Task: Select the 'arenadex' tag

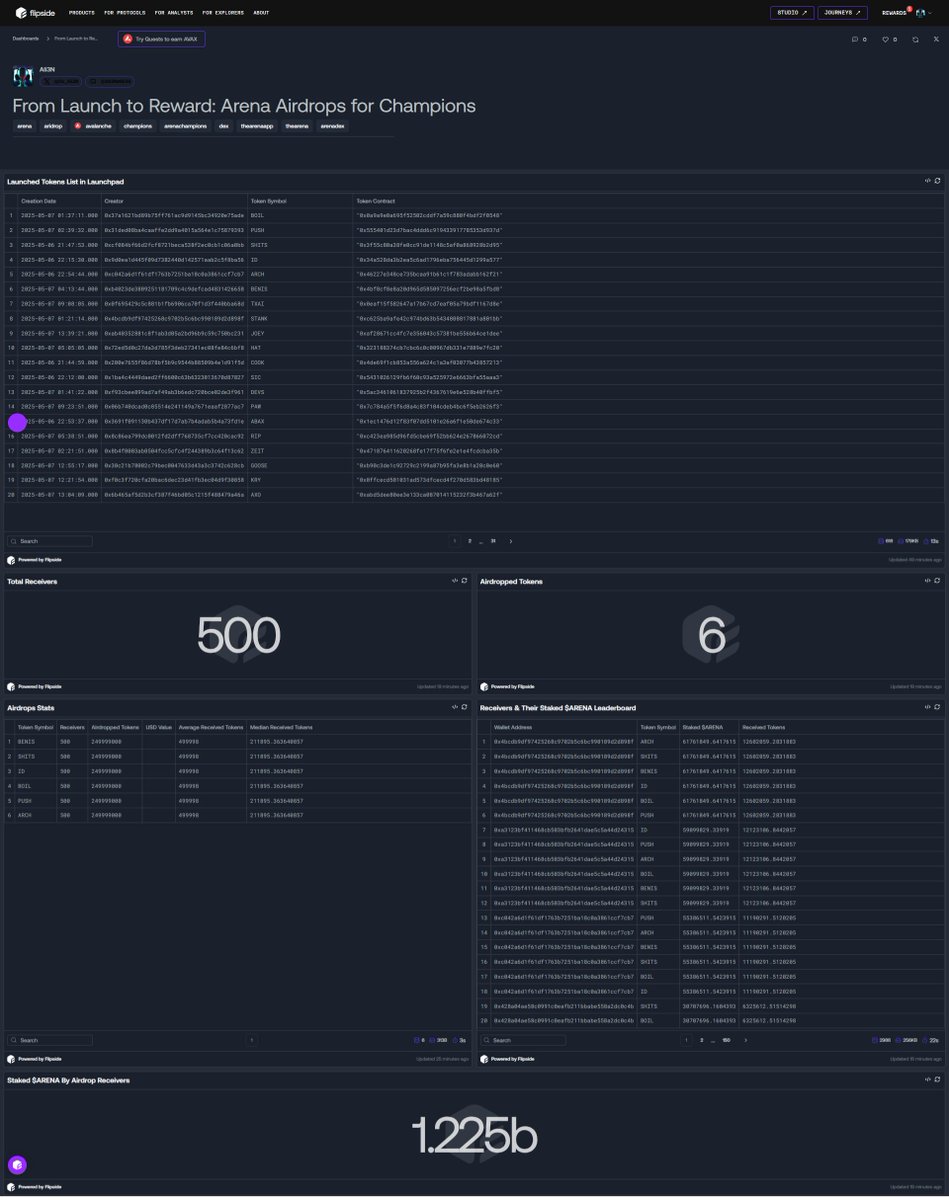Action: [333, 126]
